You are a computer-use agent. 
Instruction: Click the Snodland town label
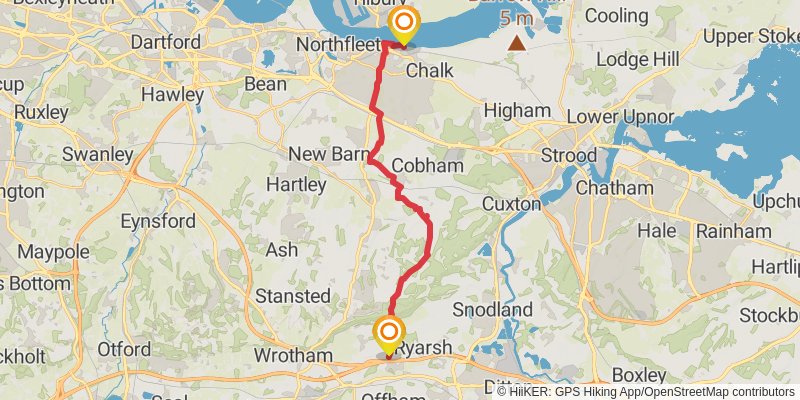pyautogui.click(x=493, y=309)
